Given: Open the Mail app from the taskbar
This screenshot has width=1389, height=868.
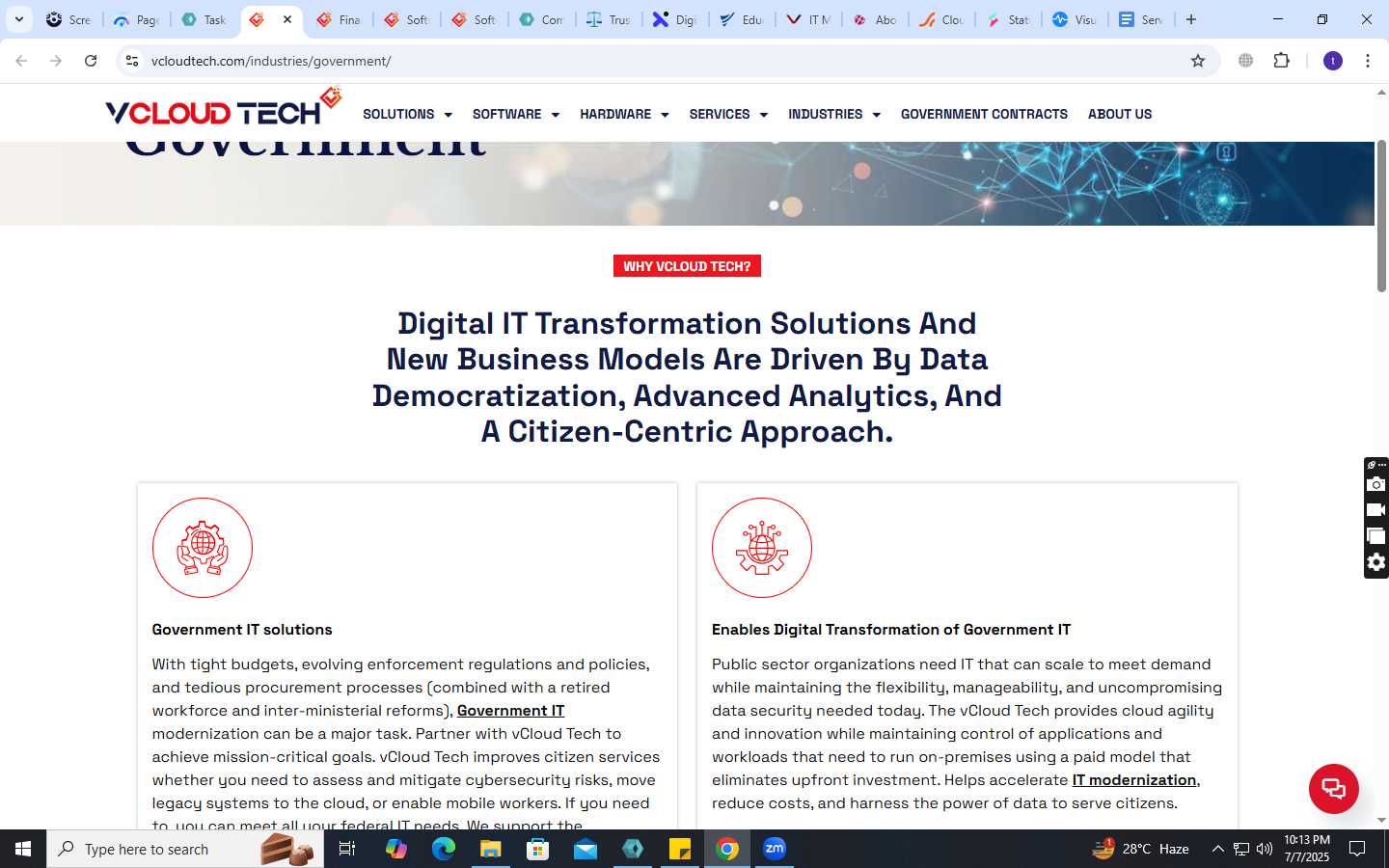Looking at the screenshot, I should (586, 849).
